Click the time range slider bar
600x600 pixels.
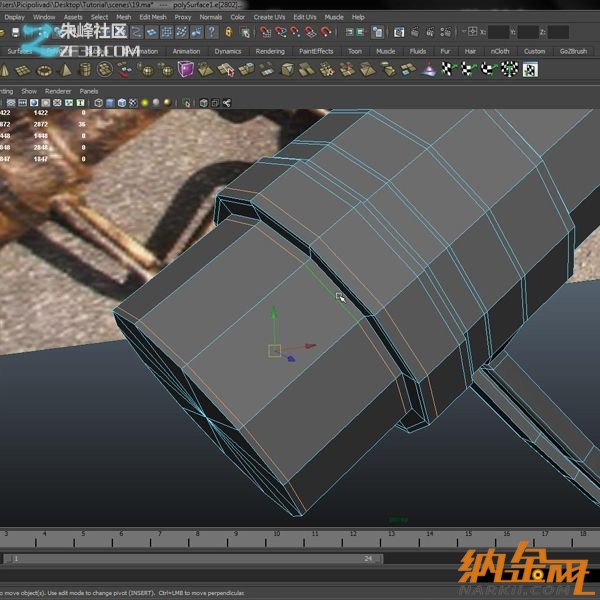(190, 558)
